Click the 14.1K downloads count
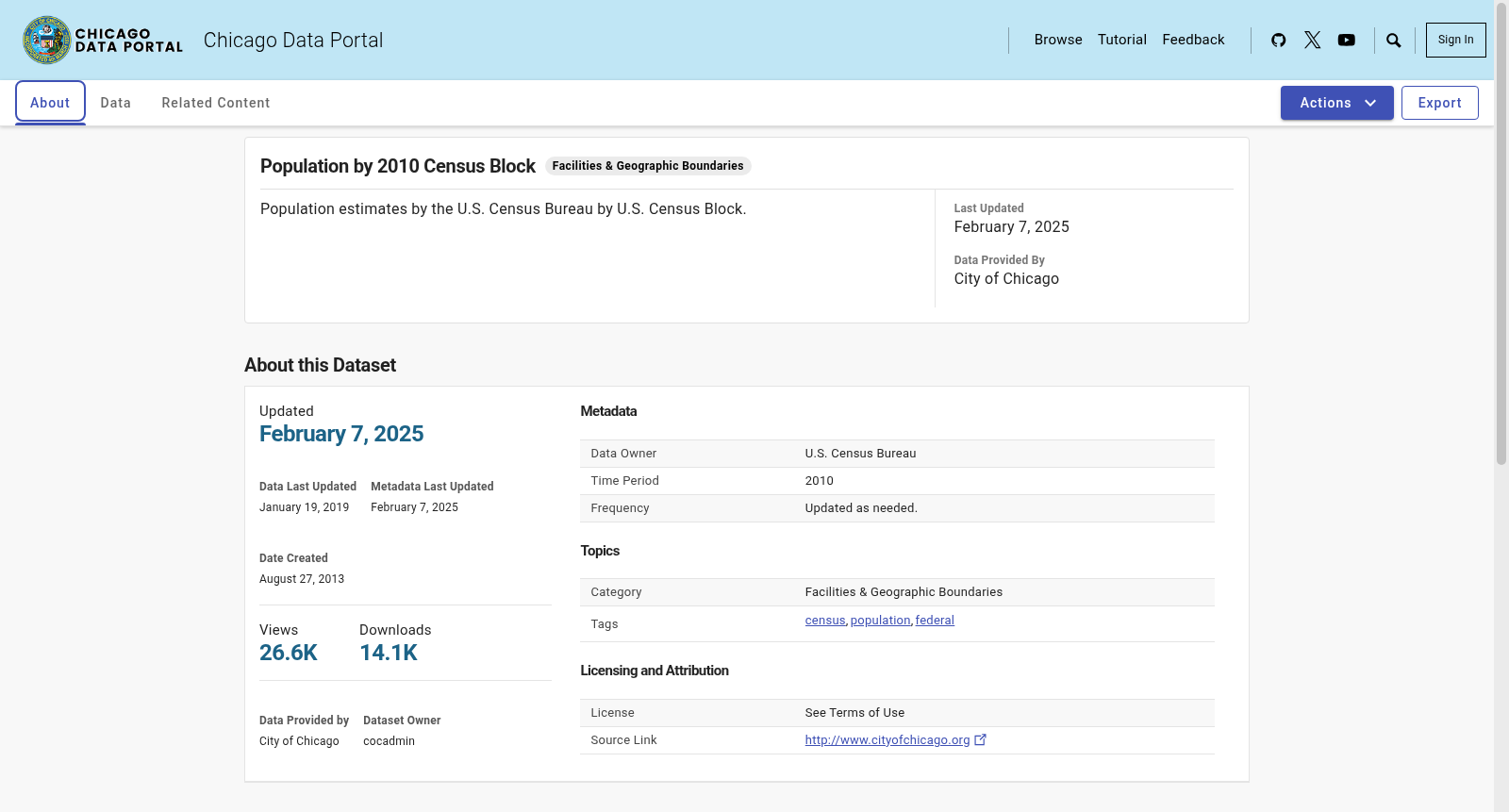The width and height of the screenshot is (1509, 812). pos(389,653)
